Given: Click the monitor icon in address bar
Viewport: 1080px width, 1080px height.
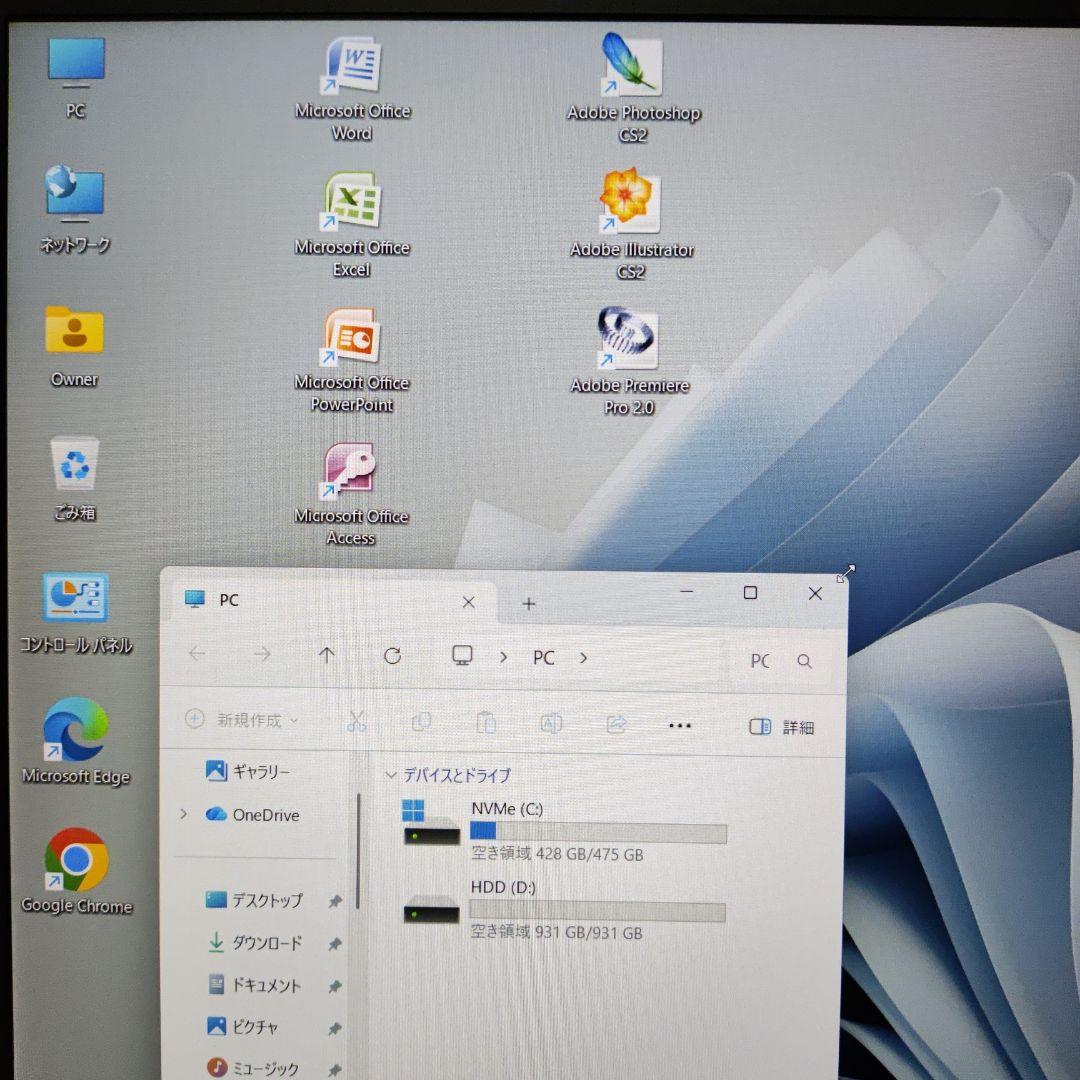Looking at the screenshot, I should pyautogui.click(x=462, y=655).
